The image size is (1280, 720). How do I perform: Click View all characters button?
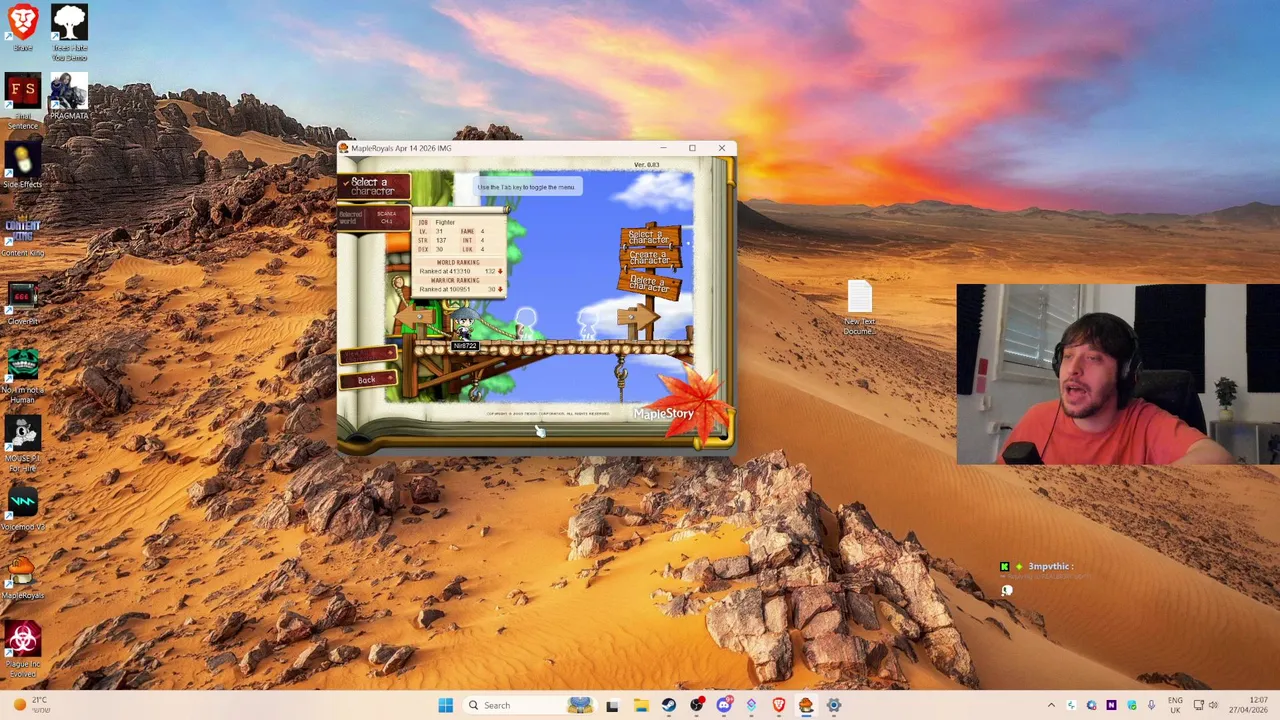[x=367, y=355]
